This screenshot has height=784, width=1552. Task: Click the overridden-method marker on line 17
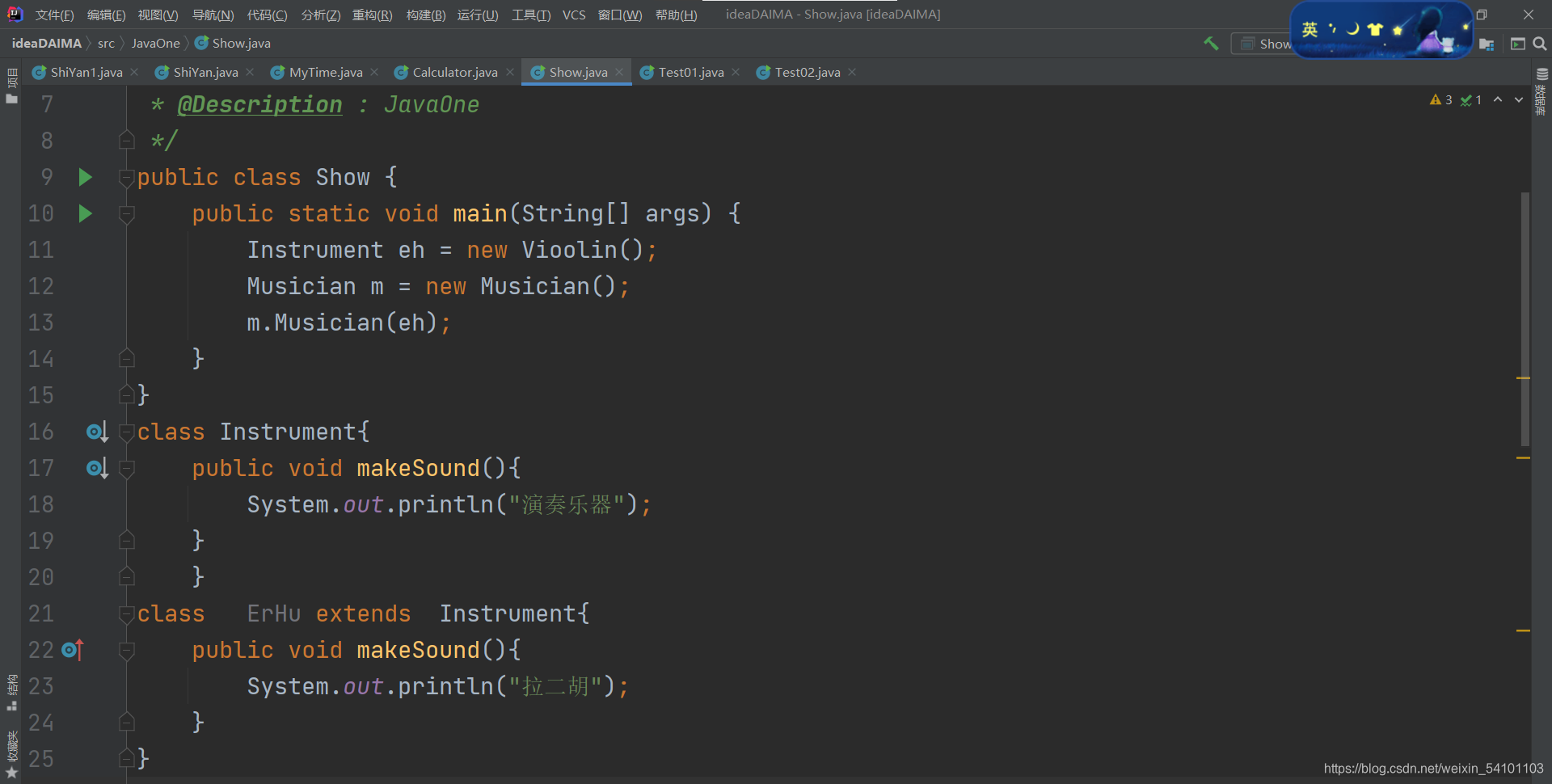pos(97,469)
